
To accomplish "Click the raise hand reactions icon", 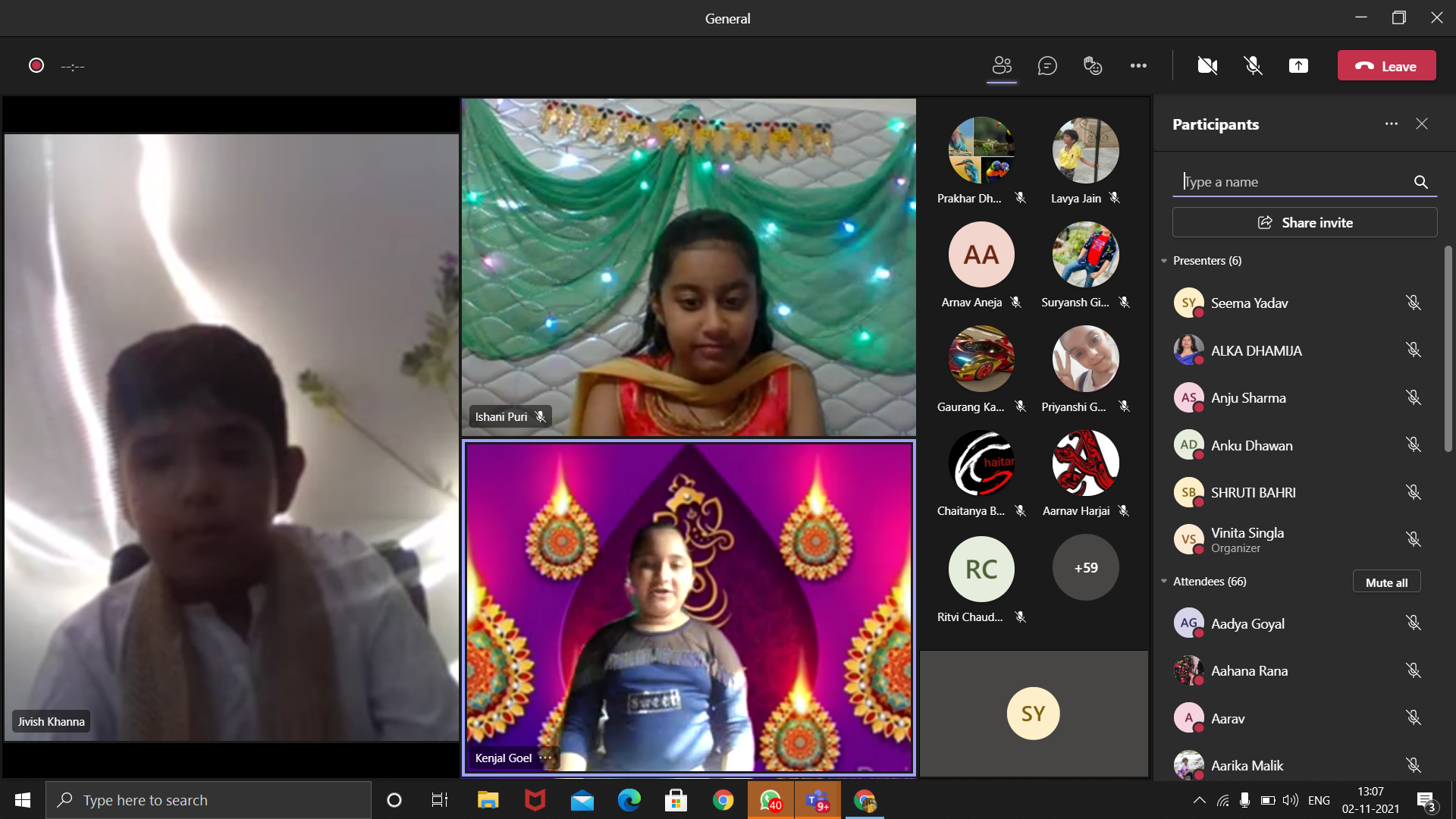I will click(1093, 66).
